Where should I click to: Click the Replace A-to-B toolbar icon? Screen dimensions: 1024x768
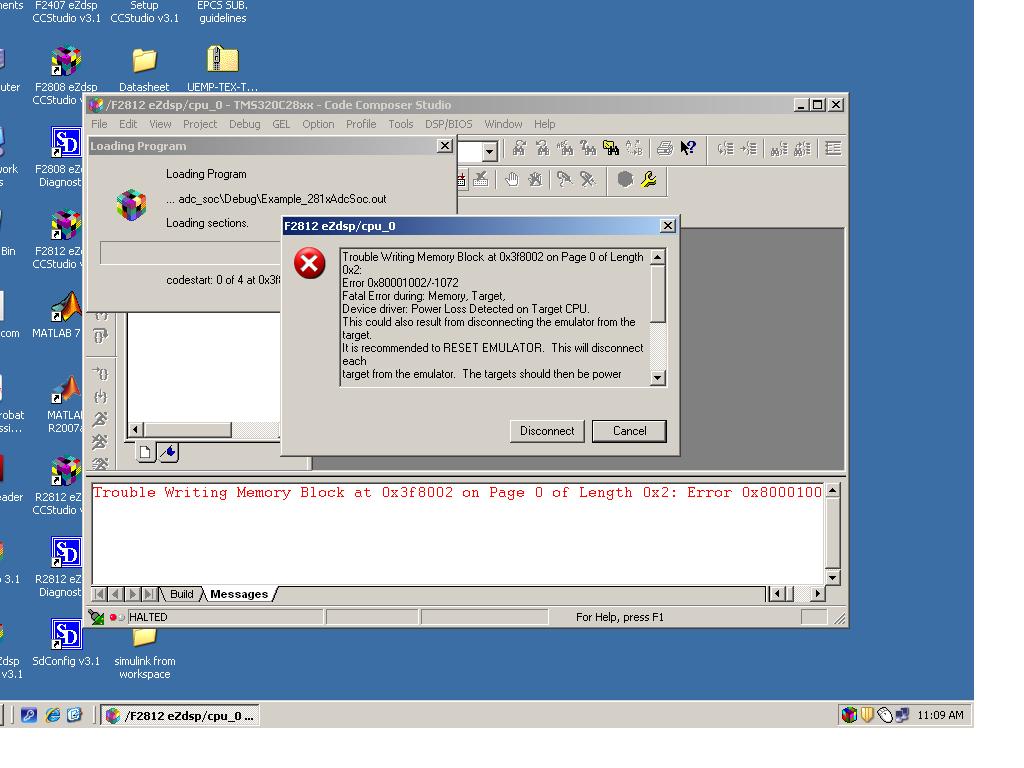[x=634, y=148]
